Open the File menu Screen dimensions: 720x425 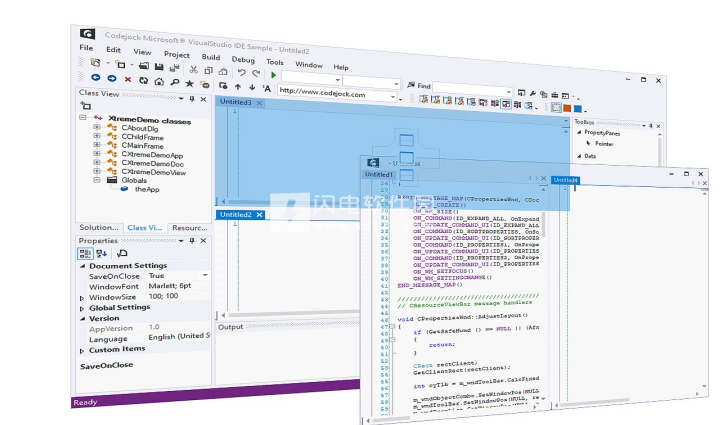(x=86, y=48)
